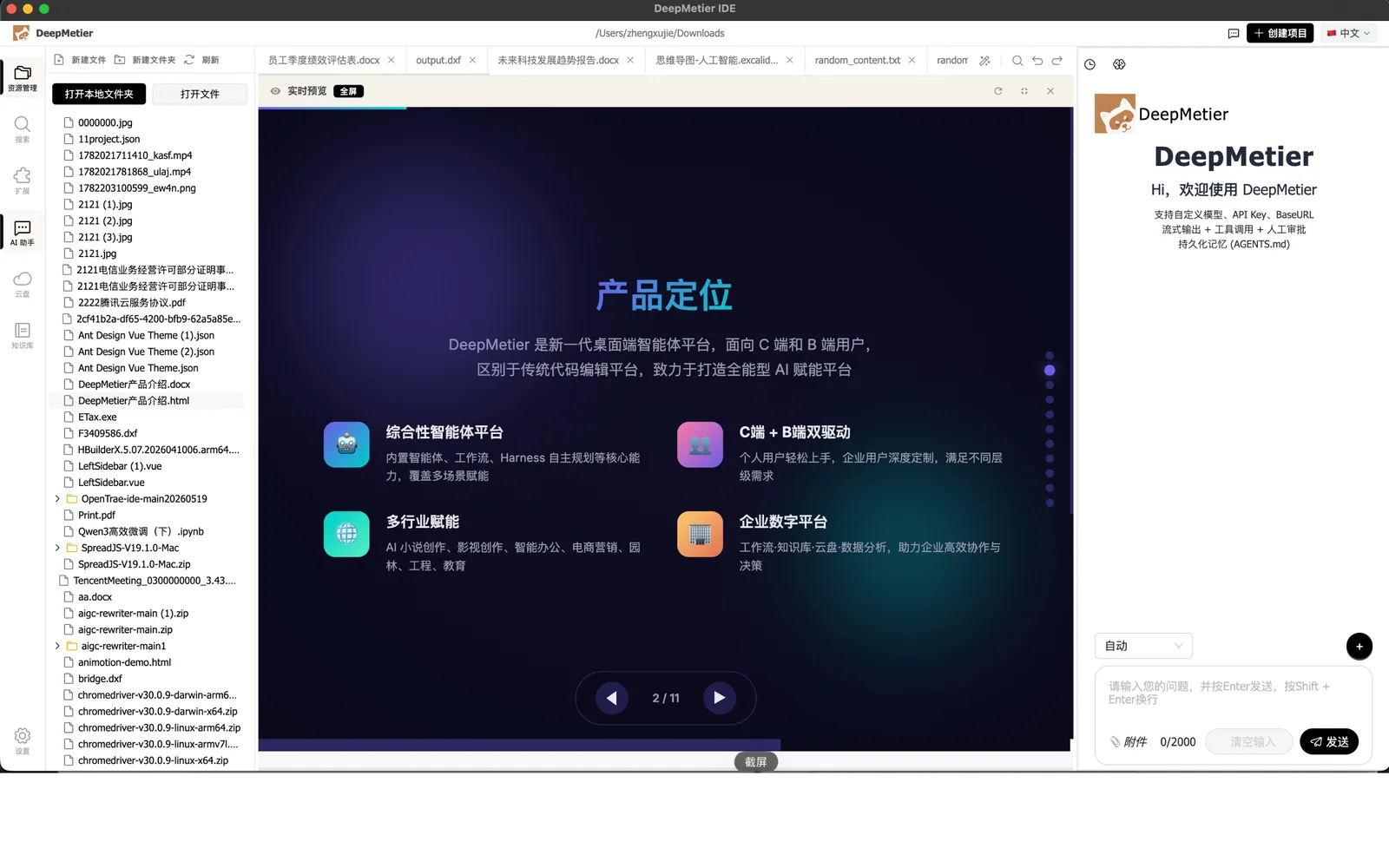1389x868 pixels.
Task: Open chat history clock icon in AI panel
Action: [x=1090, y=64]
